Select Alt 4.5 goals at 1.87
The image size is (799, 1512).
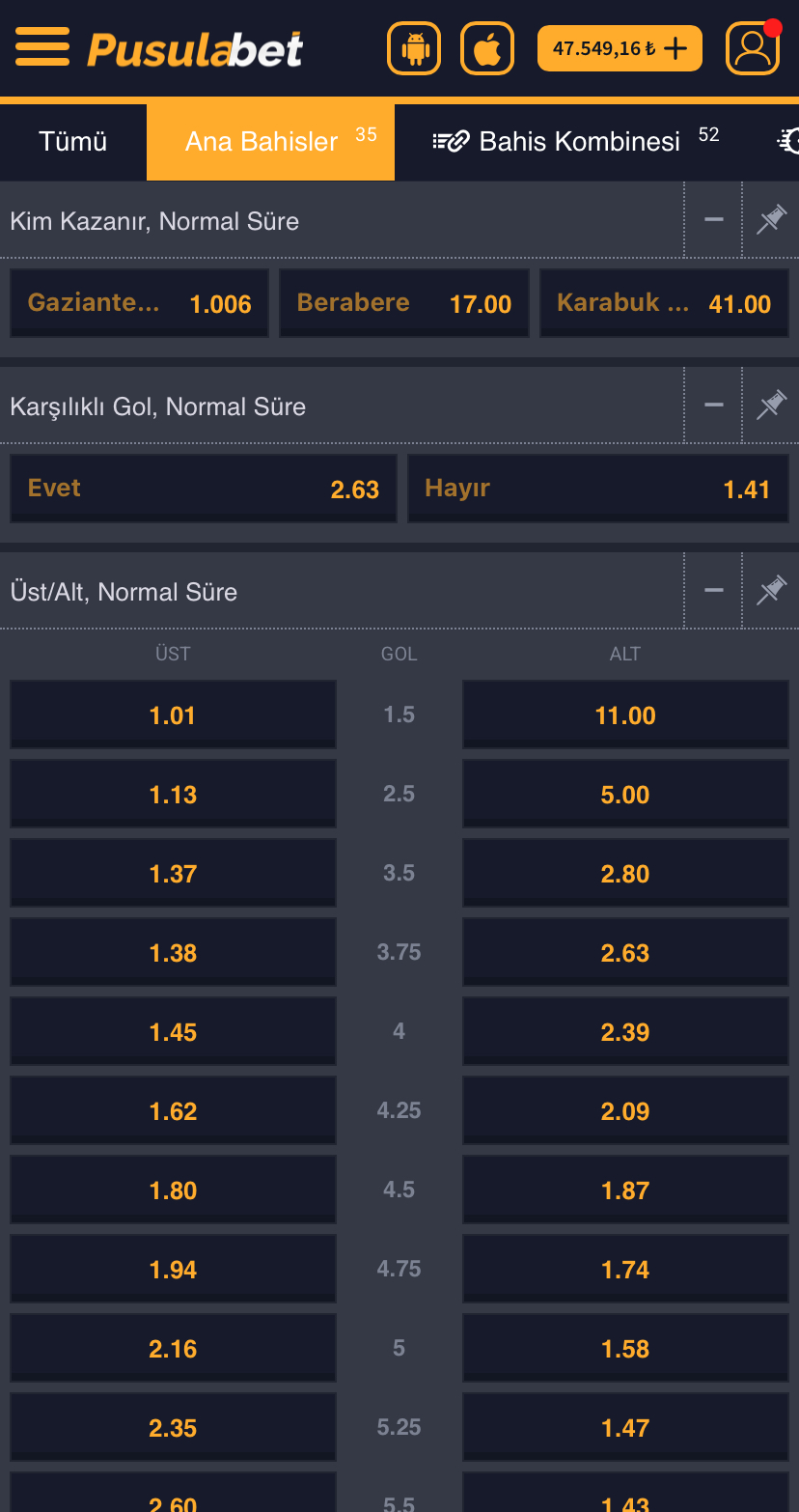pyautogui.click(x=625, y=1190)
